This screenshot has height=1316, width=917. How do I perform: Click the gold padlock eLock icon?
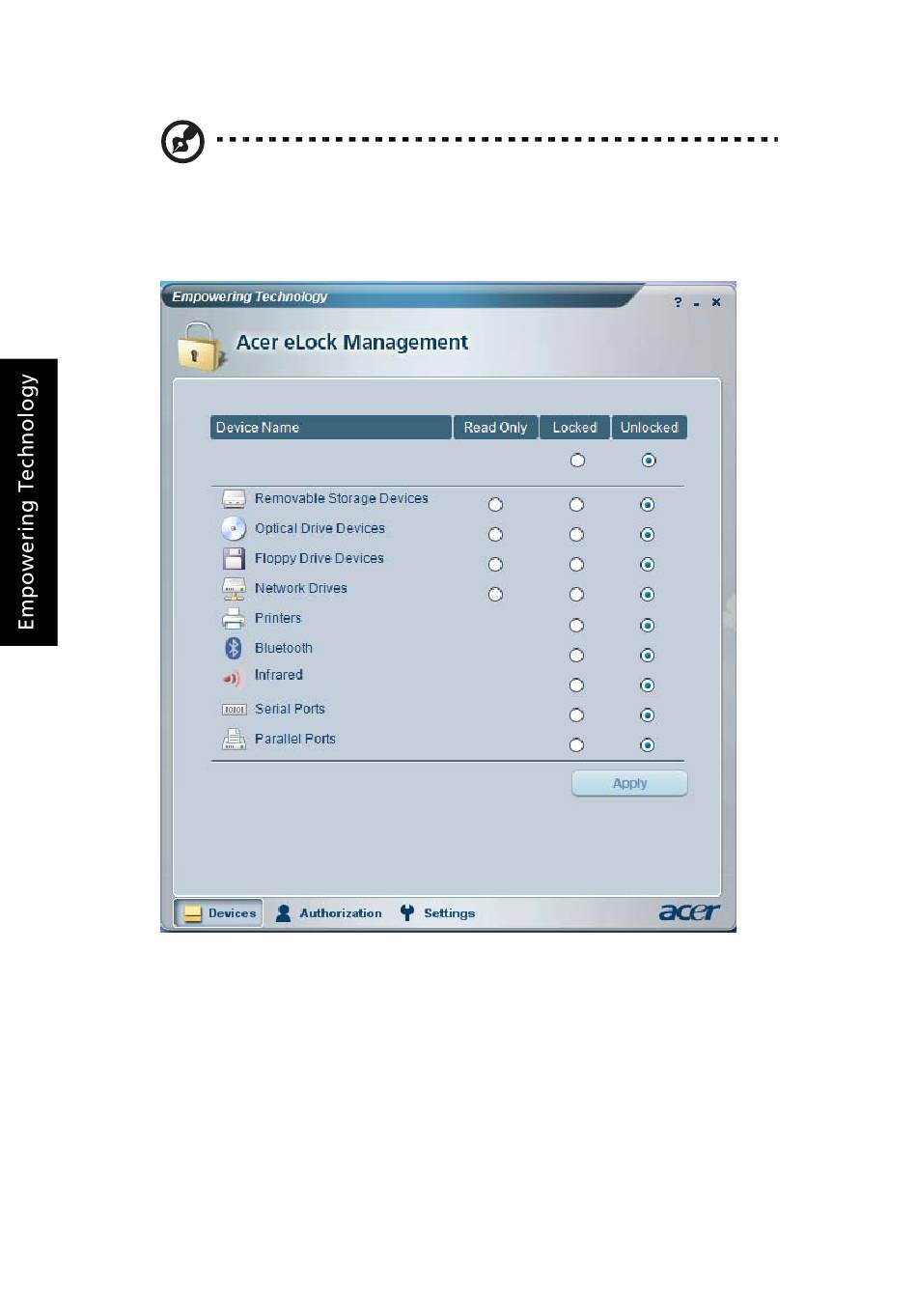[199, 346]
